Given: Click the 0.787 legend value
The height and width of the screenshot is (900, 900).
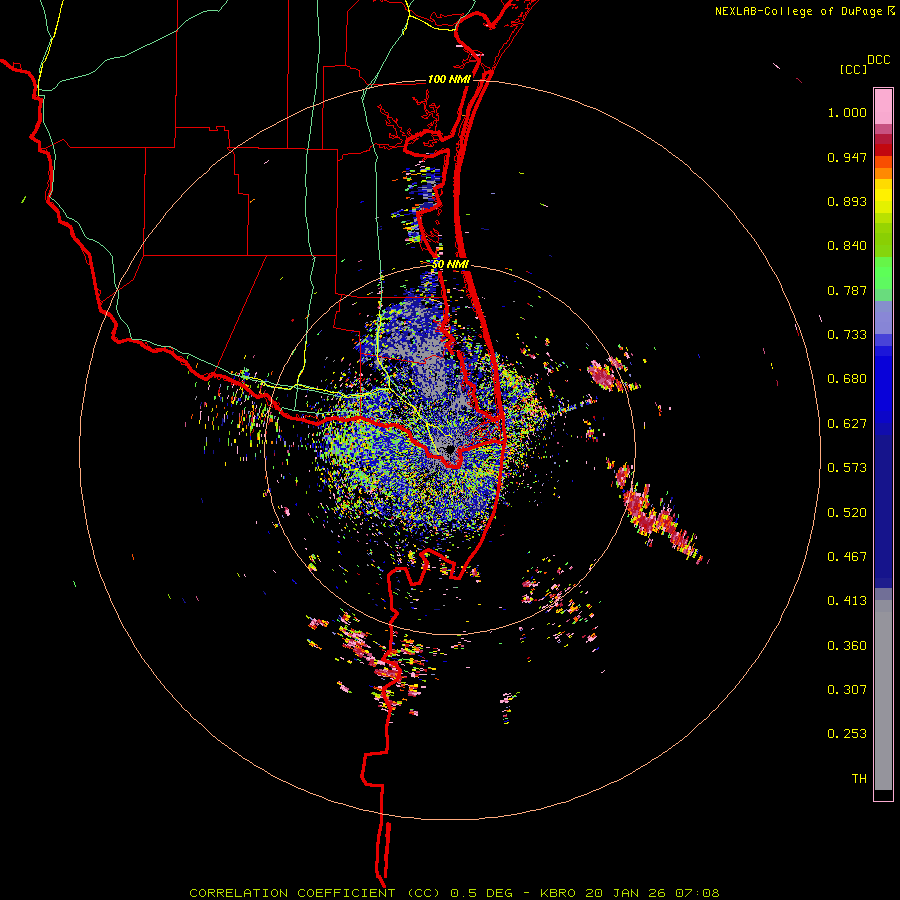Looking at the screenshot, I should [x=847, y=290].
